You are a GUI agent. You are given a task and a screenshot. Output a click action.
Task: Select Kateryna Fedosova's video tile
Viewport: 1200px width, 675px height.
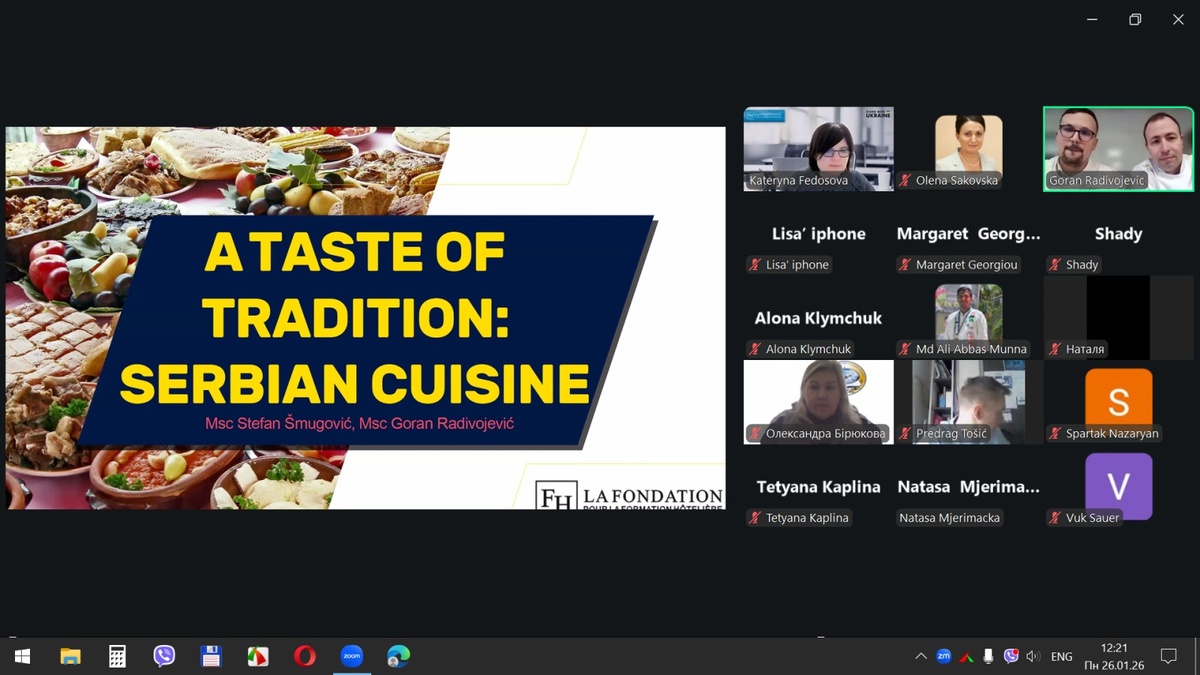(818, 148)
